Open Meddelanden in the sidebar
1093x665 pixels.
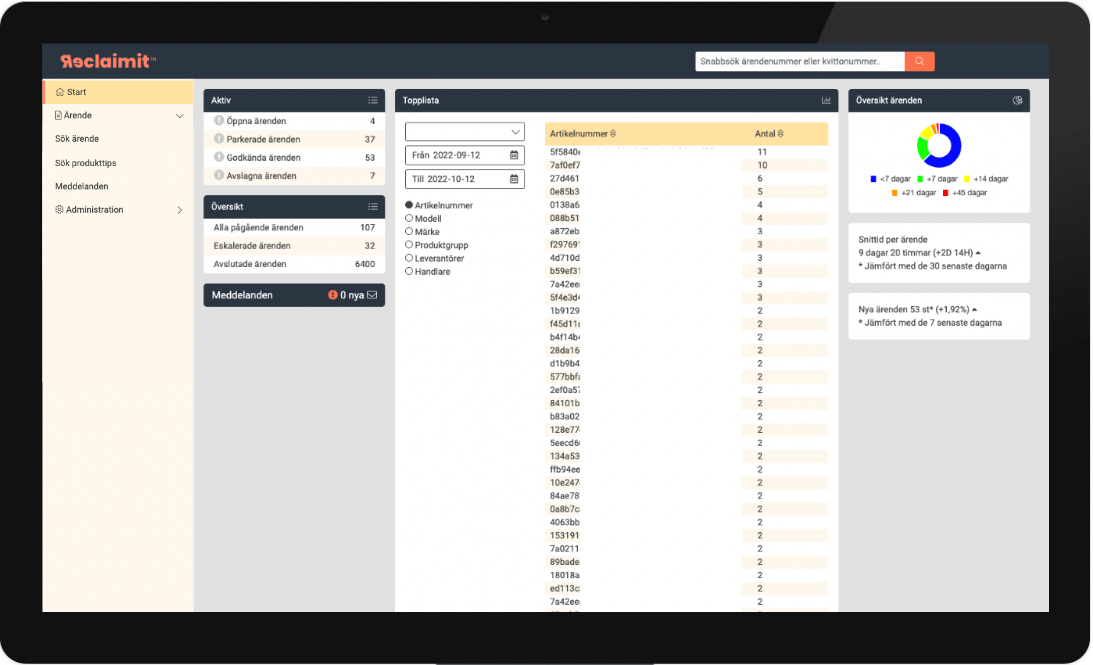82,186
